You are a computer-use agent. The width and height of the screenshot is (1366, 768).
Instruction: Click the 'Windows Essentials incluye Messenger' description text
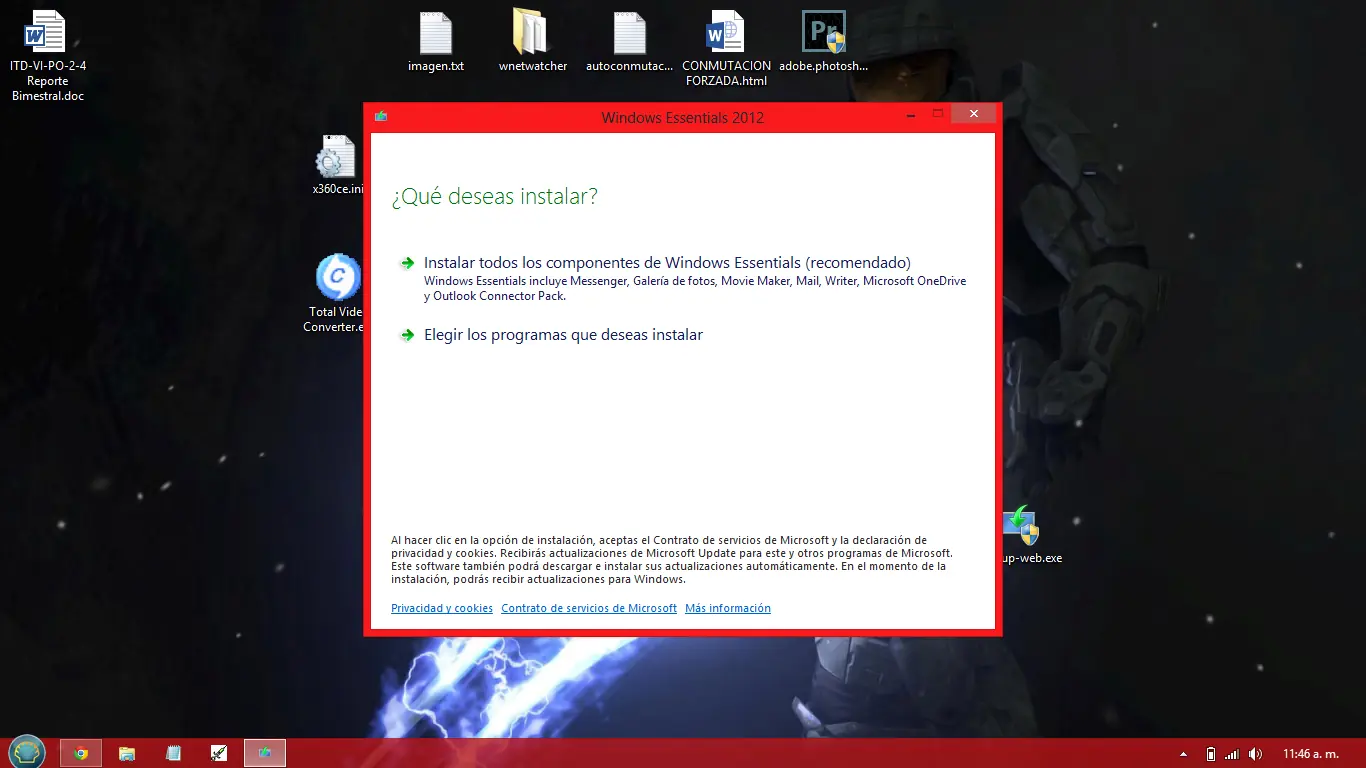point(695,288)
